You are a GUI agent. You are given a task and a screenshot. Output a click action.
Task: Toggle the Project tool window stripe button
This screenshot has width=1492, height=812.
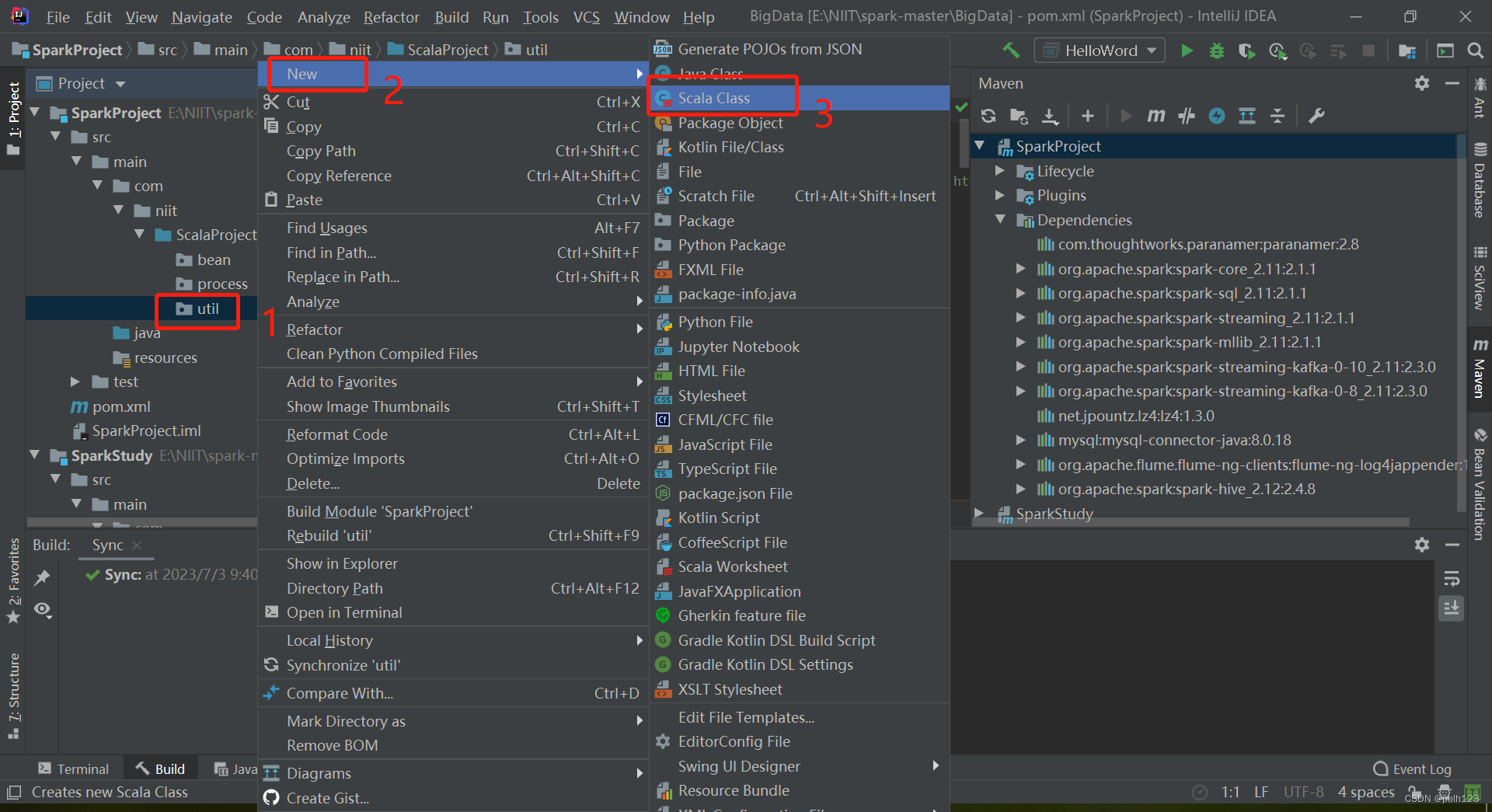click(13, 118)
